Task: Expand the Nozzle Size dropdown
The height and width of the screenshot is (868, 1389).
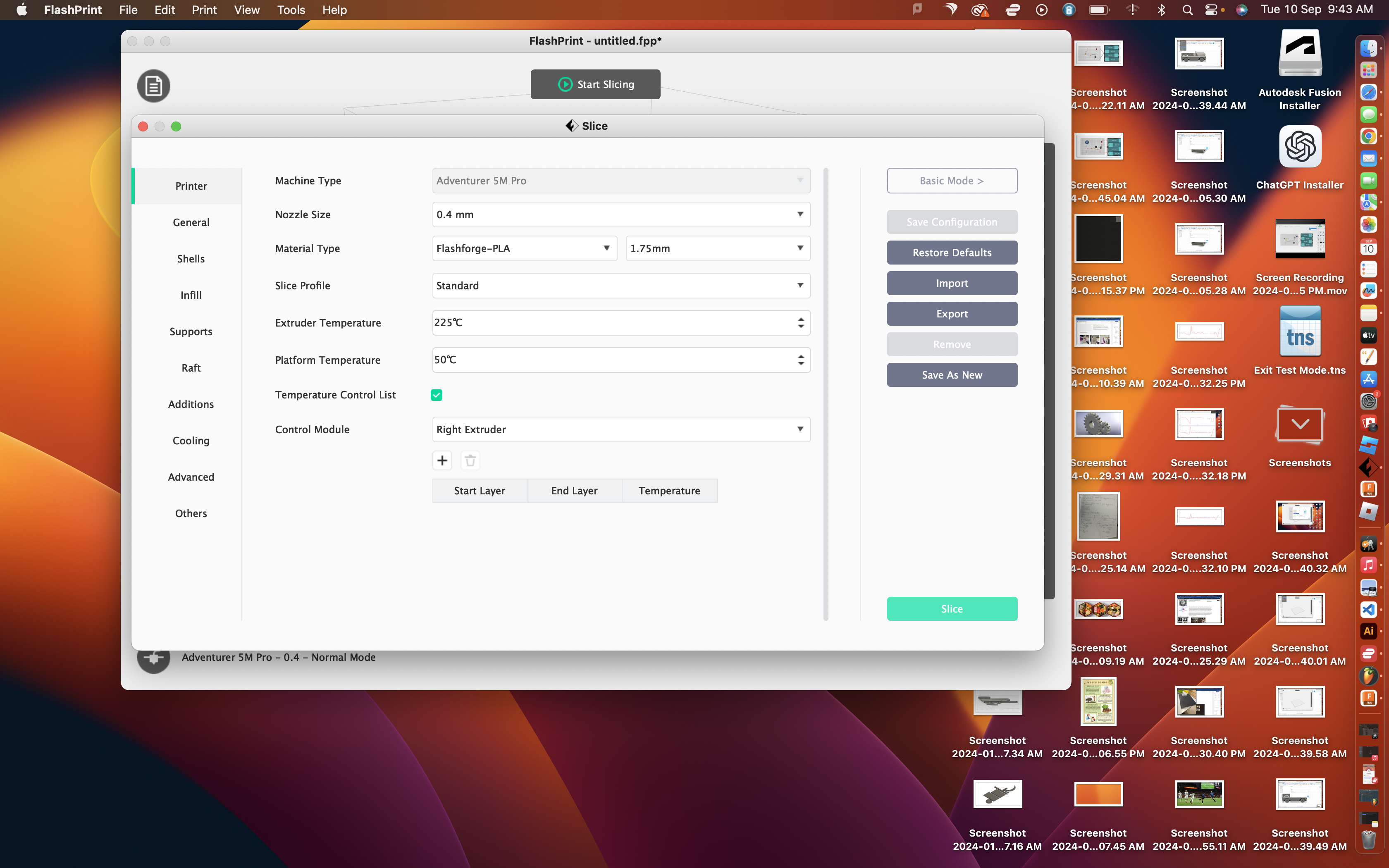Action: 621,215
